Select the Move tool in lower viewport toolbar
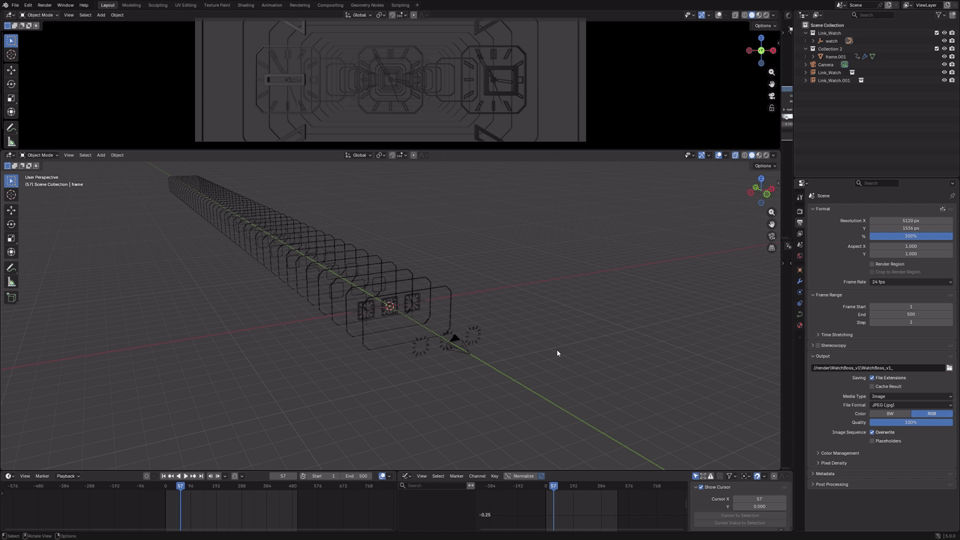The image size is (960, 540). [x=11, y=210]
